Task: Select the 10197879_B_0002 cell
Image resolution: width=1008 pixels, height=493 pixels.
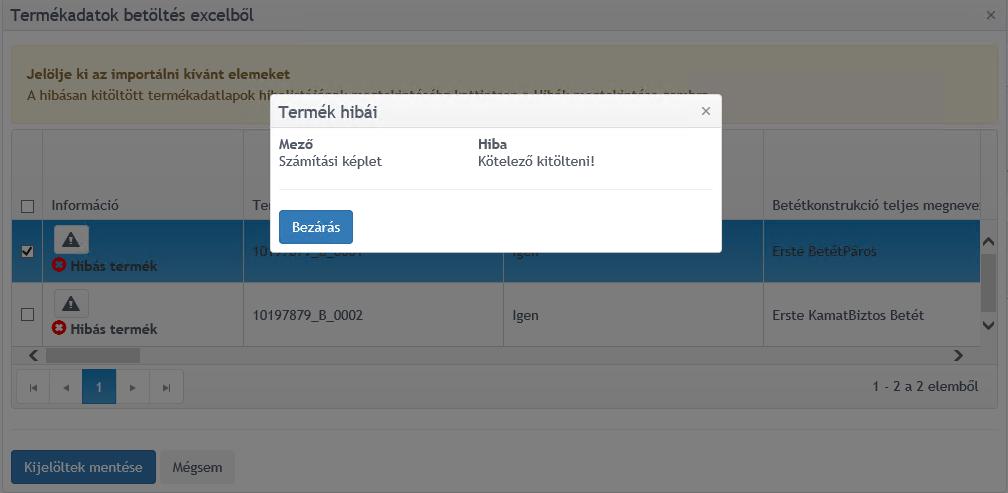Action: click(x=373, y=315)
